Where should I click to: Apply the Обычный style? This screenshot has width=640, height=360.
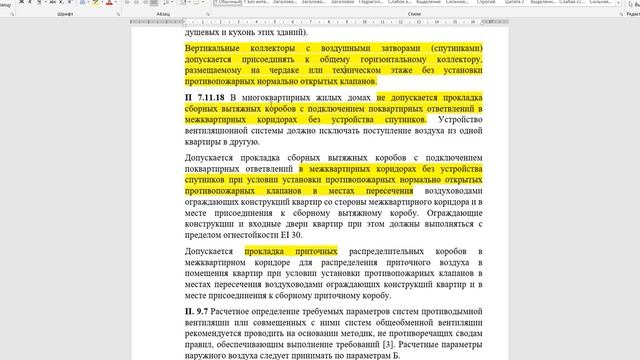[228, 2]
